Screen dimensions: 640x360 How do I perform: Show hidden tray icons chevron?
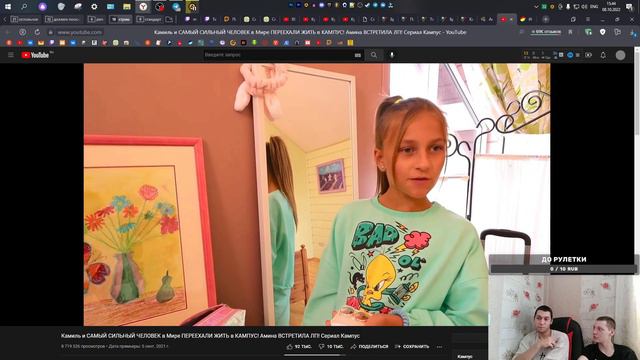click(536, 7)
